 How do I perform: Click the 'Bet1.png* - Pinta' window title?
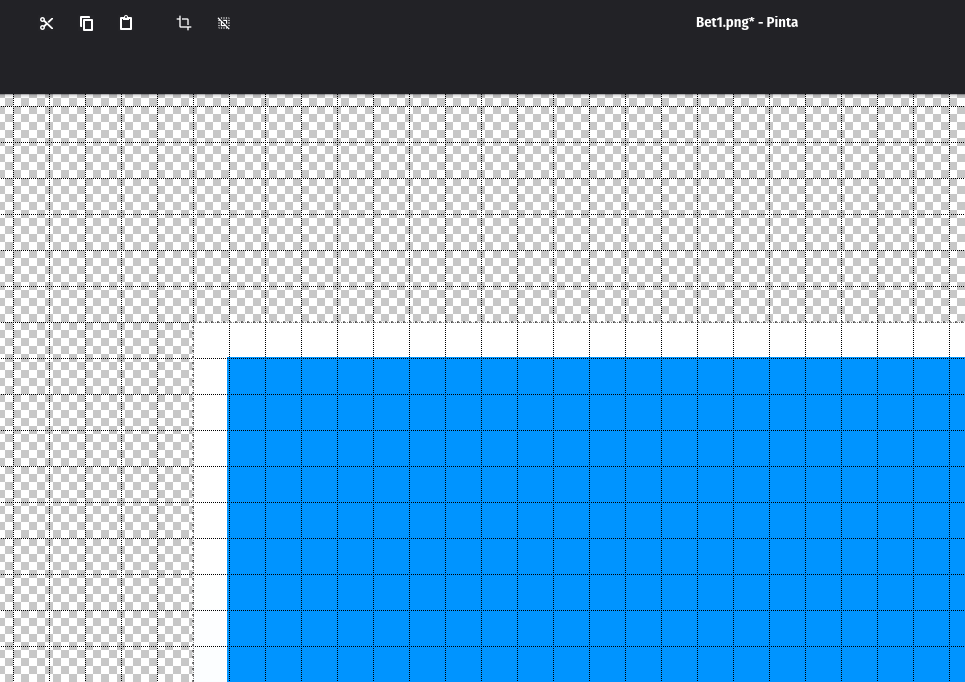click(746, 22)
